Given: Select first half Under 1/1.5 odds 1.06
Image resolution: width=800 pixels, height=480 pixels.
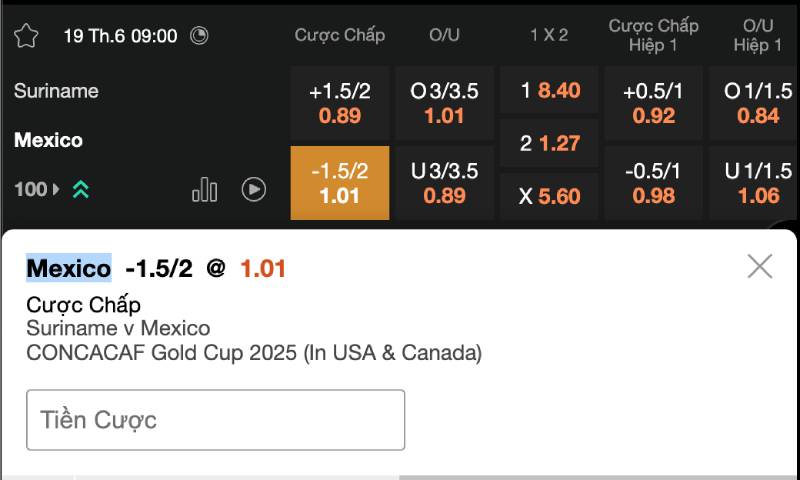Looking at the screenshot, I should pos(757,183).
